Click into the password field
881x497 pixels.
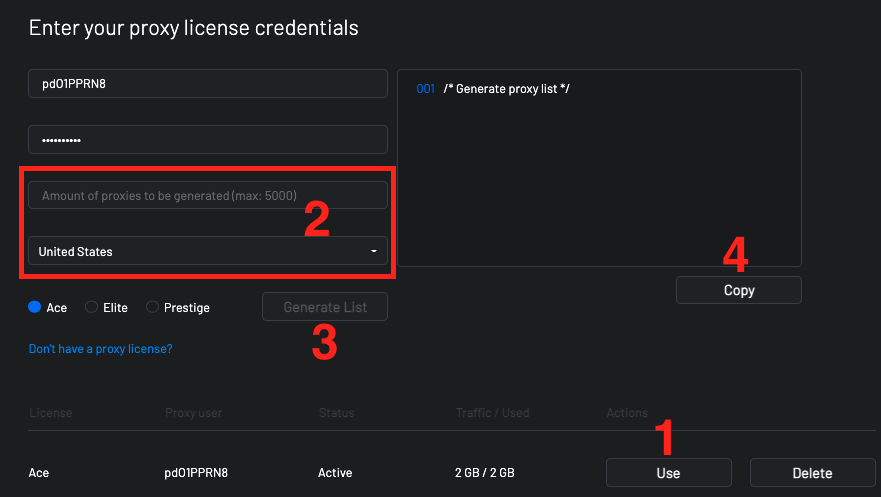click(208, 140)
